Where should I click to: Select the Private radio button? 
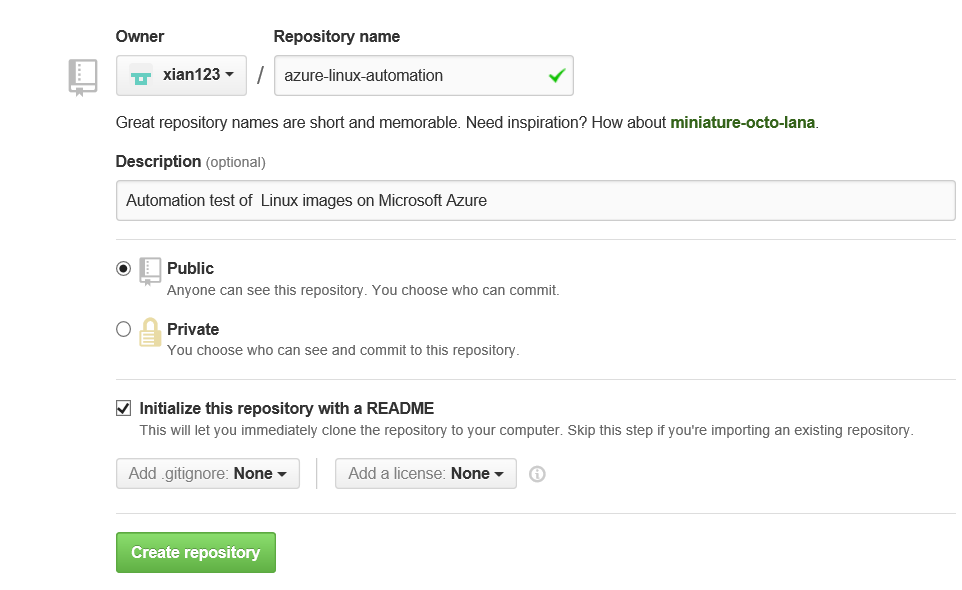(x=123, y=329)
